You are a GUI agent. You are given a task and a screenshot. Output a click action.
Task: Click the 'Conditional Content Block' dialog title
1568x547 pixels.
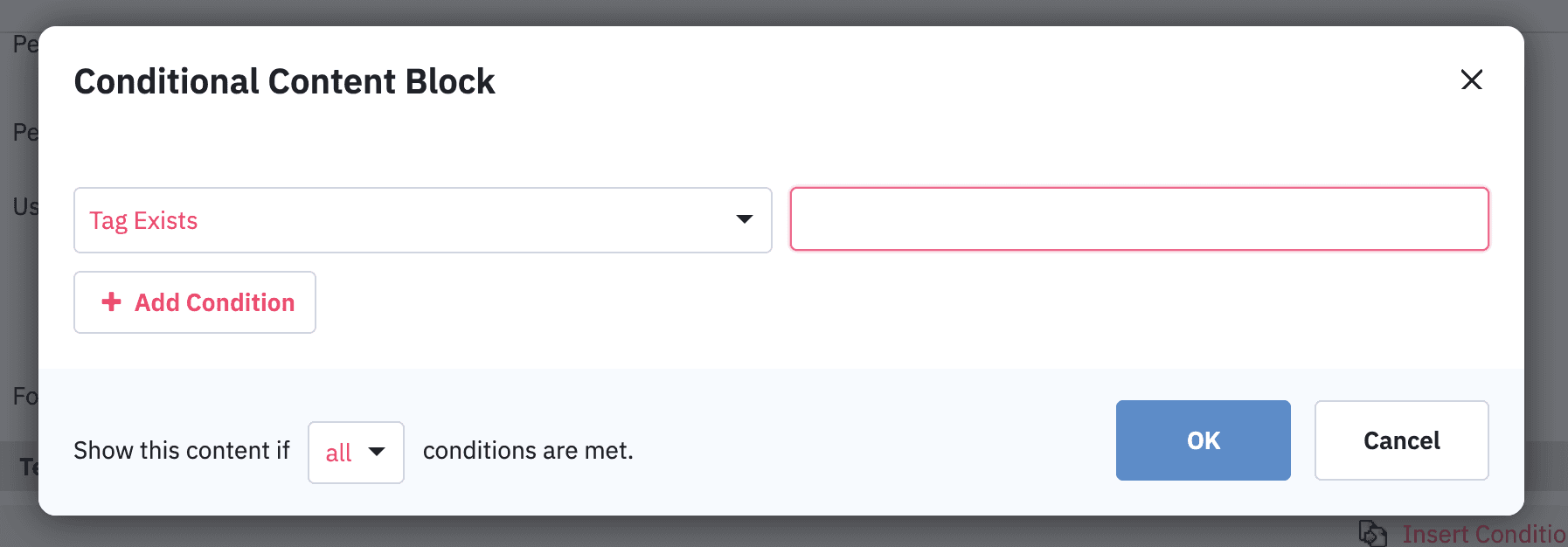point(284,81)
